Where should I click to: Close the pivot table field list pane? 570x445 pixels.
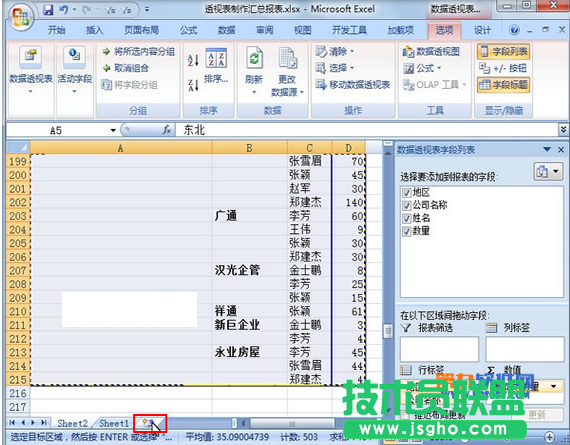pyautogui.click(x=561, y=149)
